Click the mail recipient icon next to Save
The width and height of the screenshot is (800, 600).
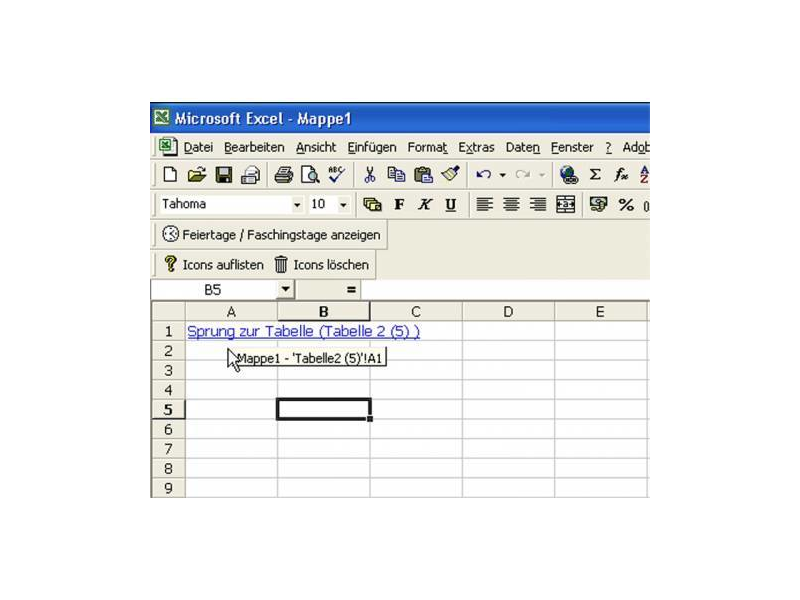250,175
